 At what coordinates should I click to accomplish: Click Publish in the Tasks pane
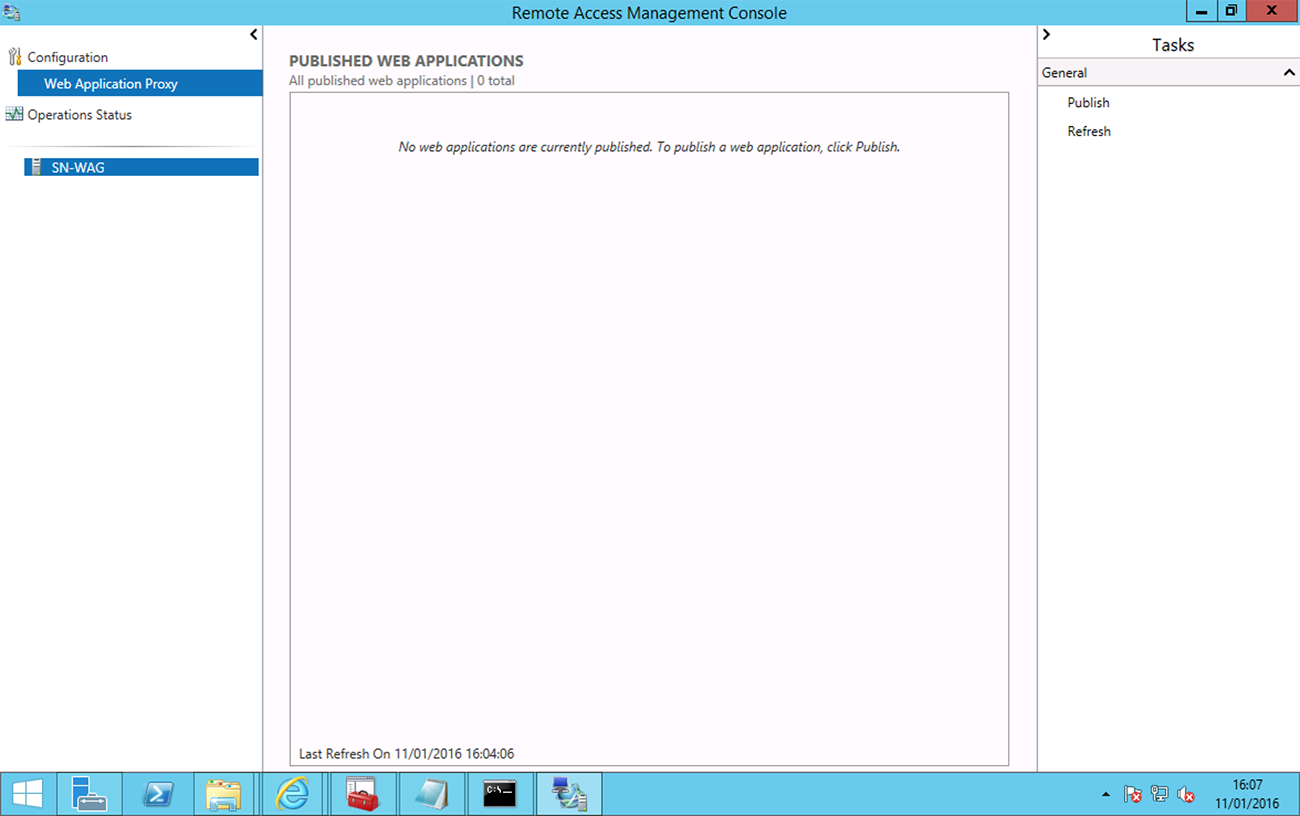(x=1088, y=102)
